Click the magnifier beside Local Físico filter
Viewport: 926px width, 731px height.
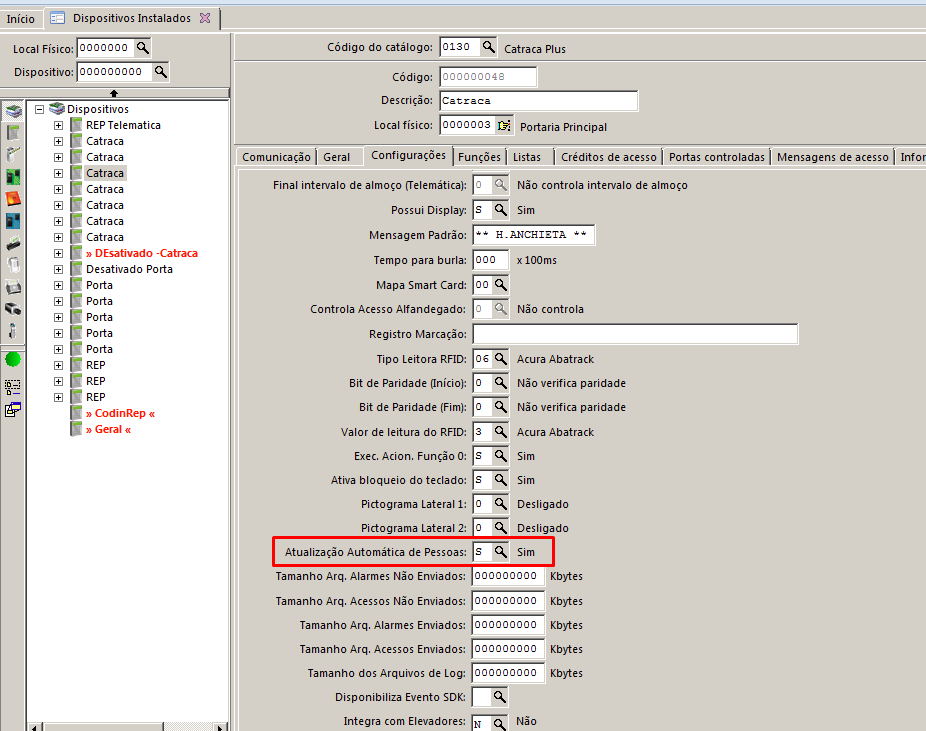point(143,48)
